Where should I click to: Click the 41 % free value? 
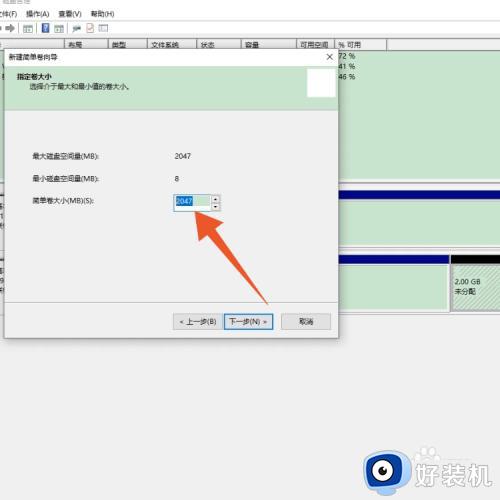point(347,66)
